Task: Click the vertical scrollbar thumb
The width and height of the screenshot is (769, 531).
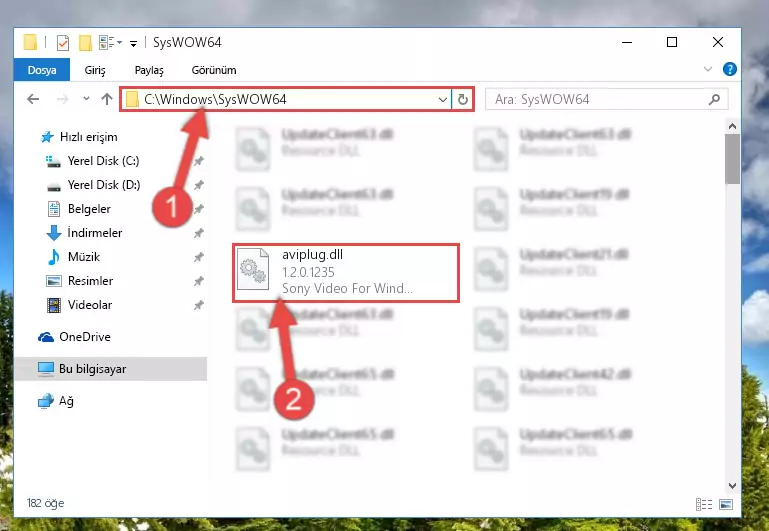Action: click(732, 159)
